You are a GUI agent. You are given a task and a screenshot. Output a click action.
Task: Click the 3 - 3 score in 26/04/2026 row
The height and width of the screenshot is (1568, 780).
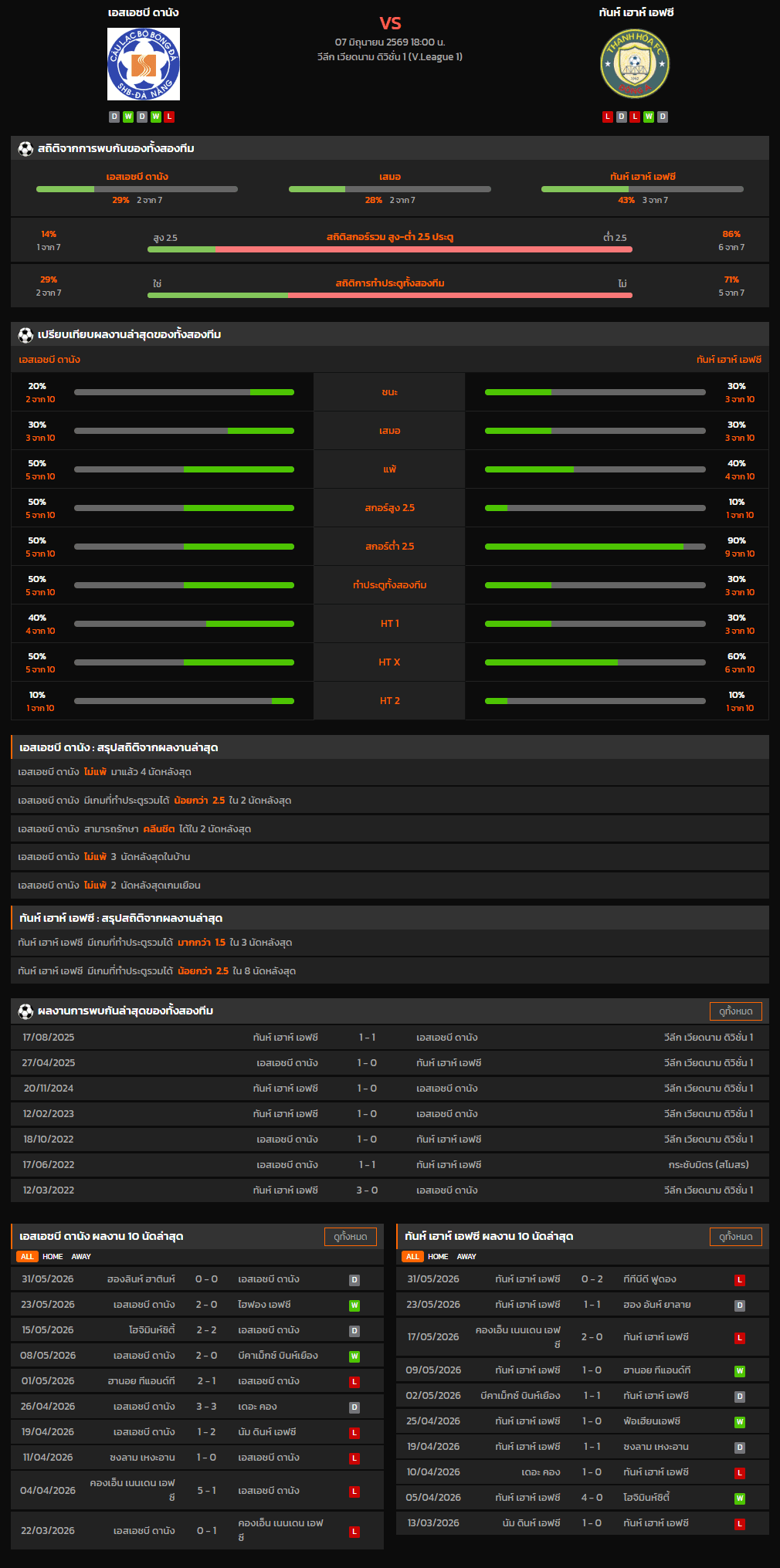(206, 1407)
